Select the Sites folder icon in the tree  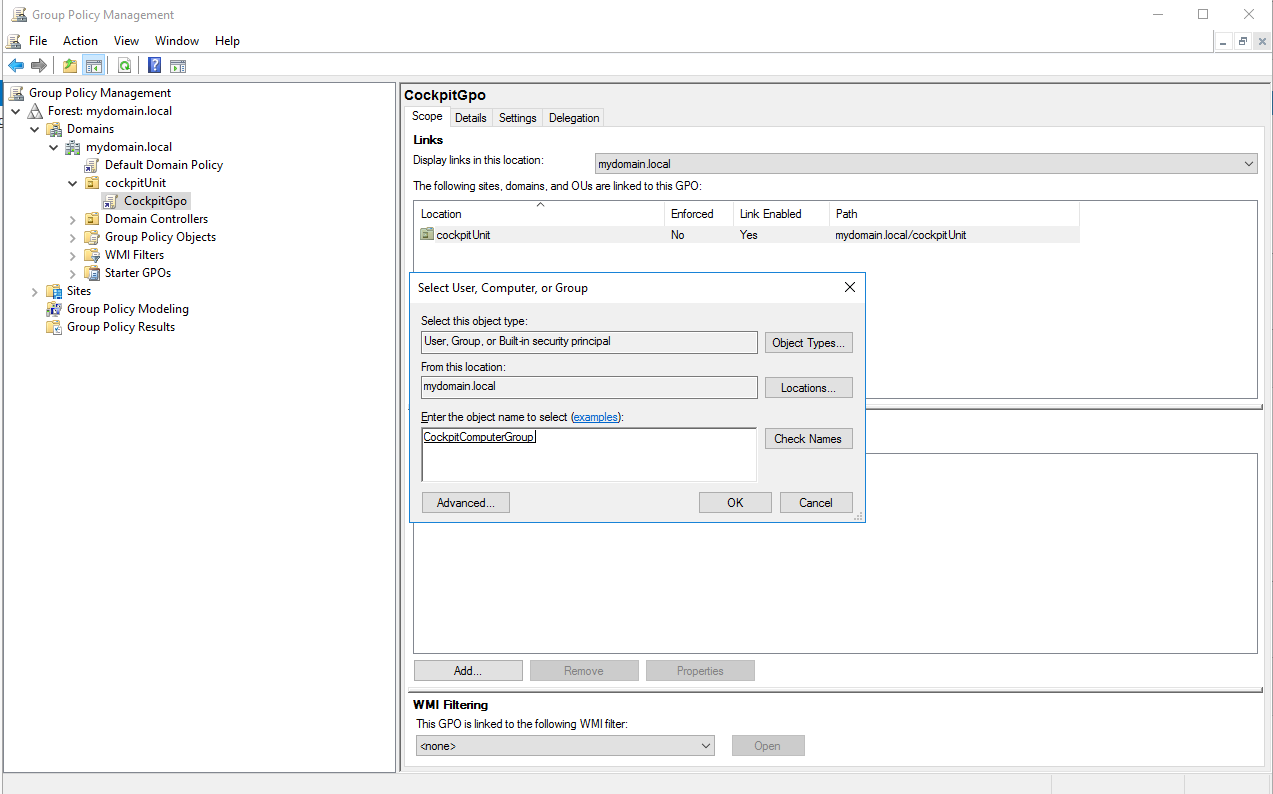[54, 291]
